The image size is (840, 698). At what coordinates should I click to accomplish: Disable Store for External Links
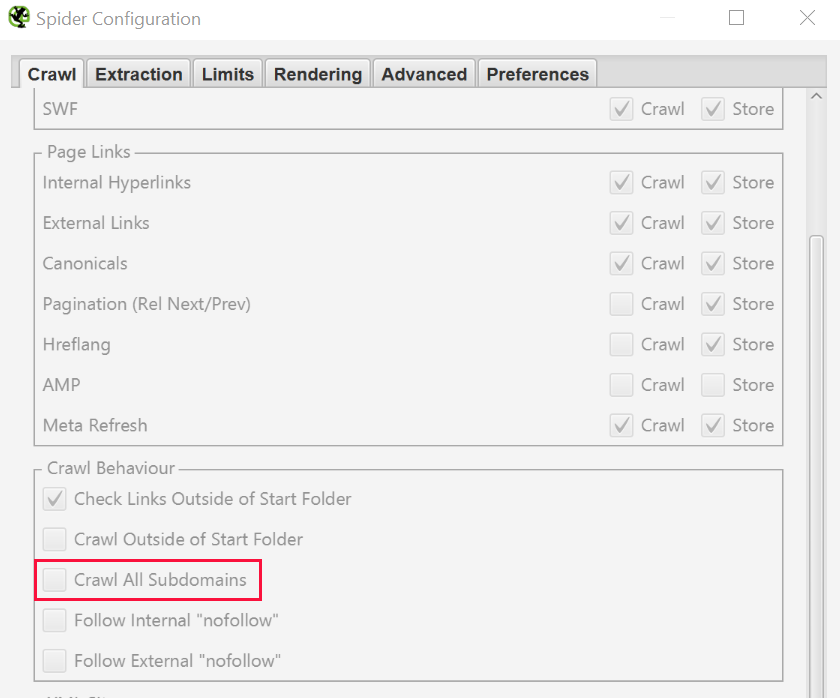tap(713, 223)
